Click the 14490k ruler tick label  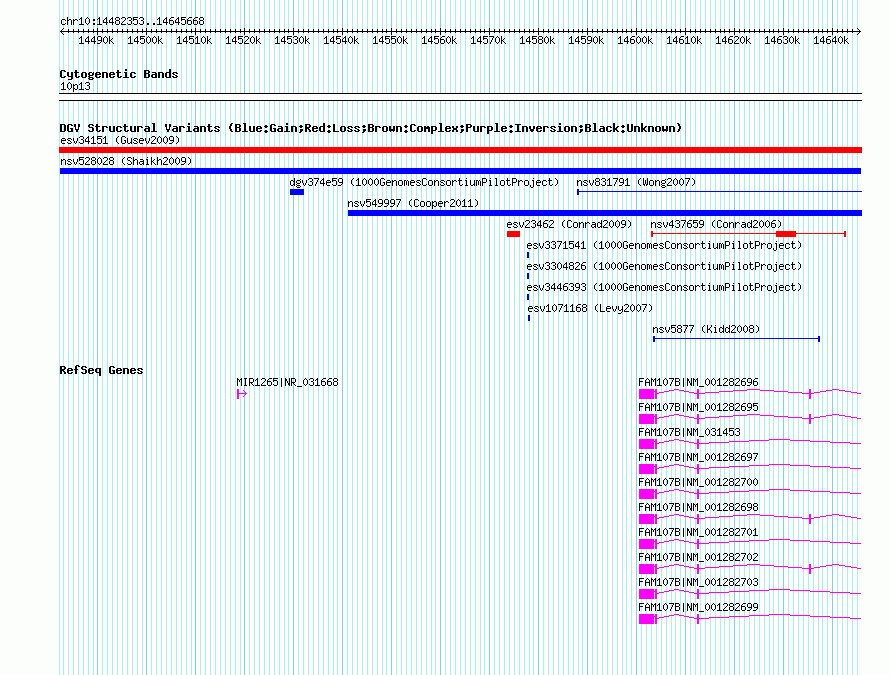pyautogui.click(x=96, y=40)
